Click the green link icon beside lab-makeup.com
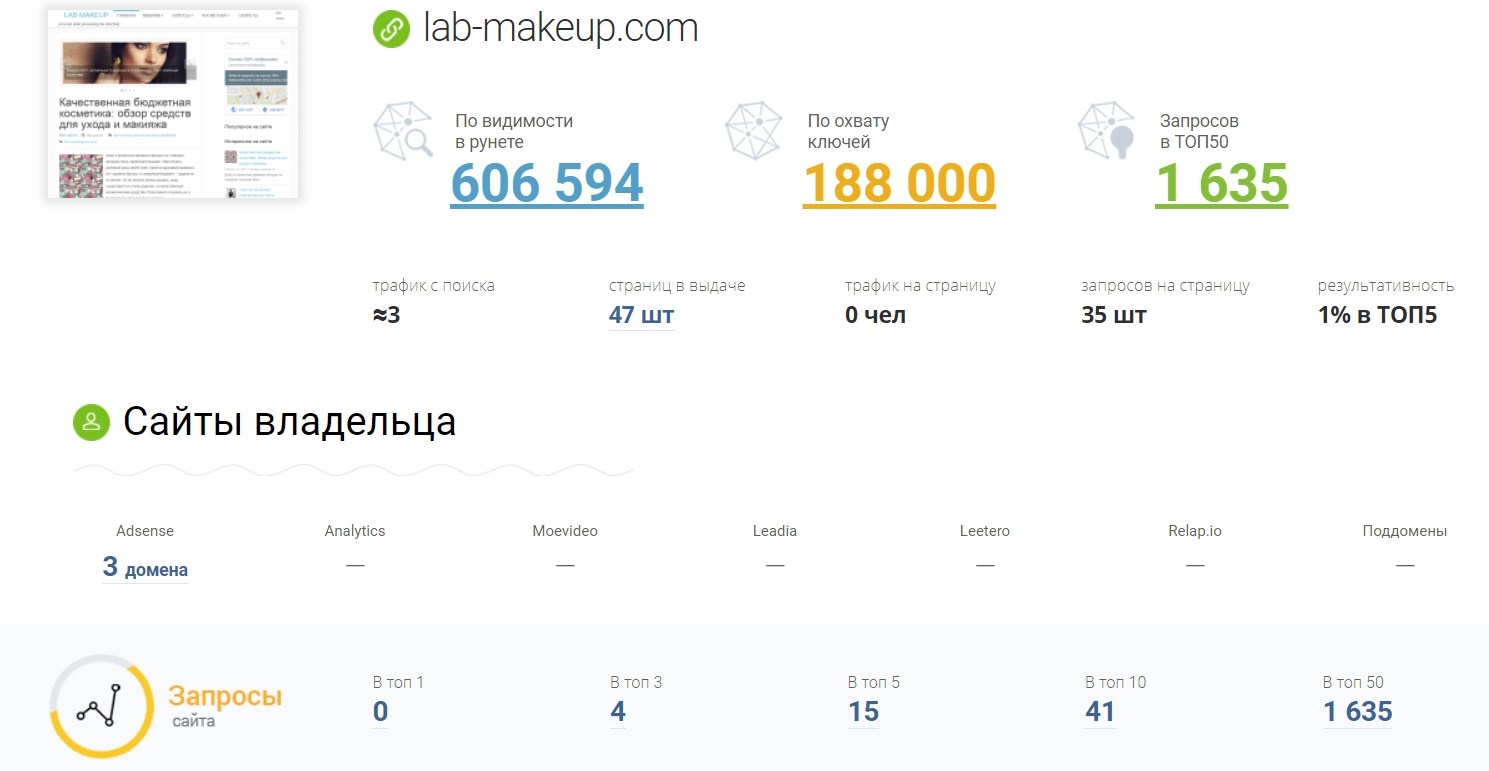Screen dimensions: 1489x771 (391, 29)
